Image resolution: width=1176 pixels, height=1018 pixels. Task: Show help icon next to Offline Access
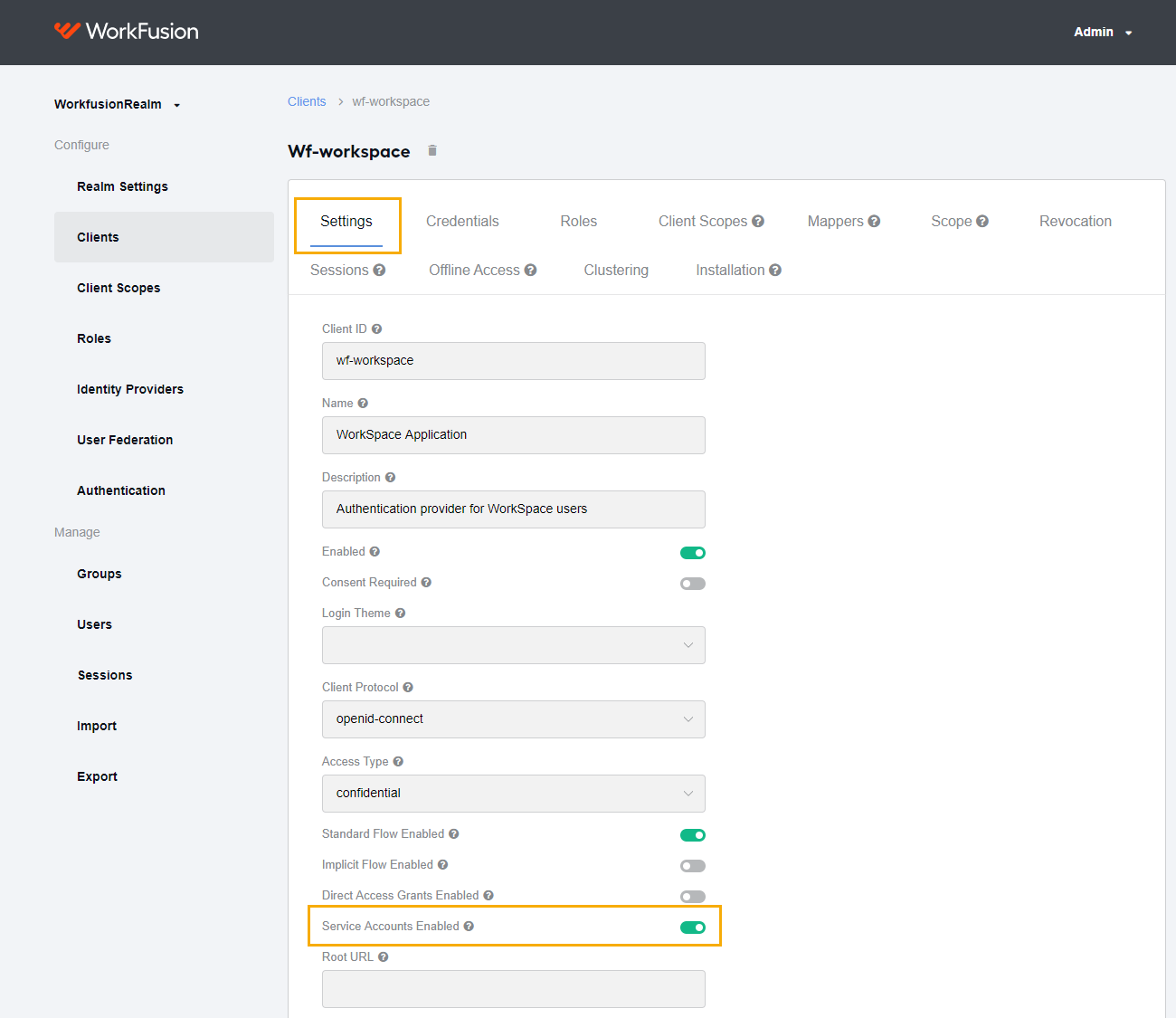(530, 270)
